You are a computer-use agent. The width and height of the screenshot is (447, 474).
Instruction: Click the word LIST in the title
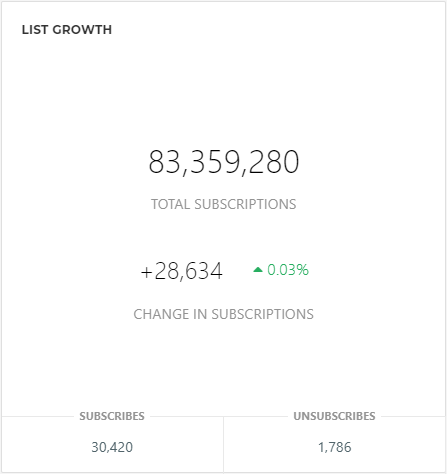(x=35, y=30)
